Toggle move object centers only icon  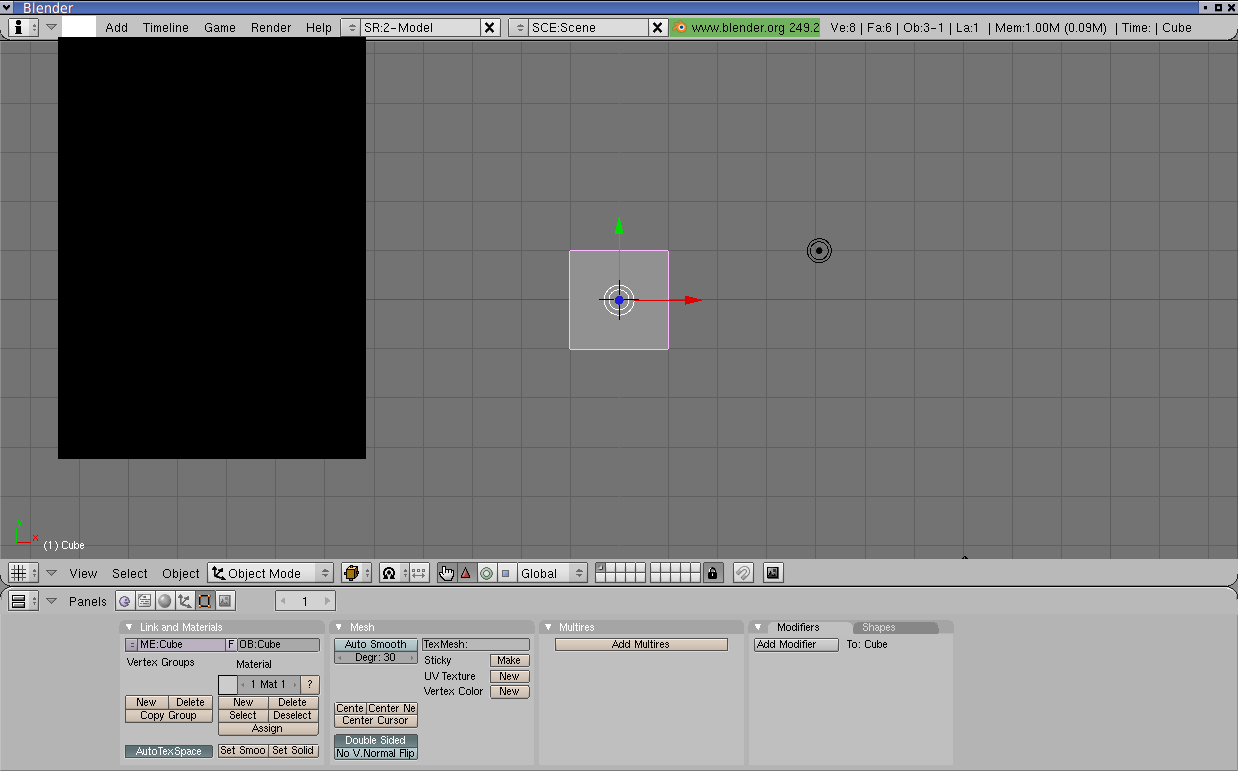pyautogui.click(x=419, y=573)
